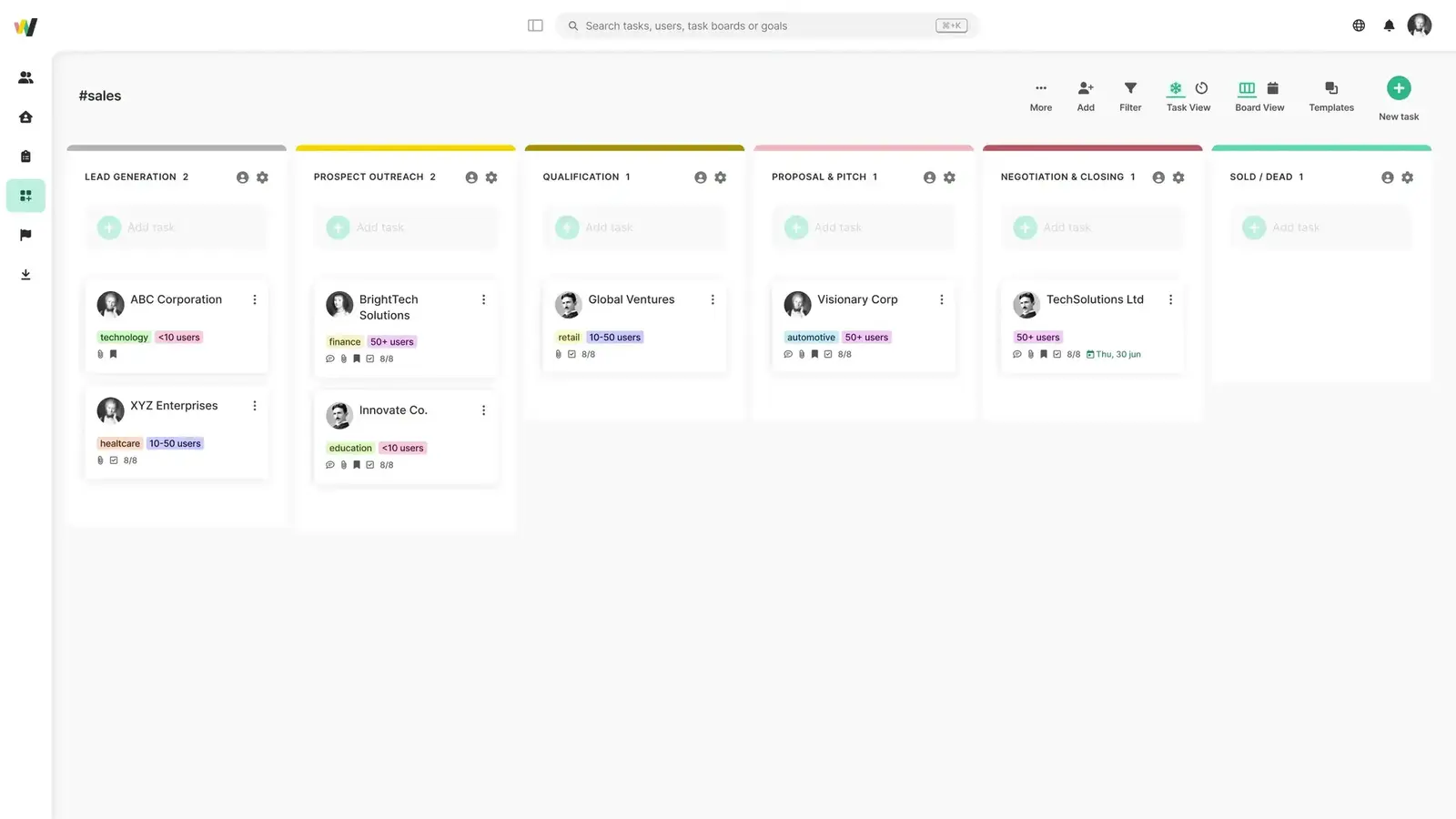The width and height of the screenshot is (1456, 819).
Task: Open the language globe icon
Action: [x=1359, y=25]
